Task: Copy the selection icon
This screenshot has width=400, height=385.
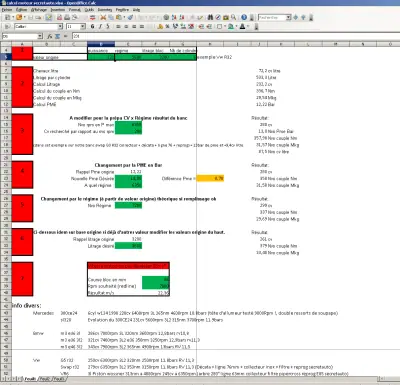Action: click(111, 17)
